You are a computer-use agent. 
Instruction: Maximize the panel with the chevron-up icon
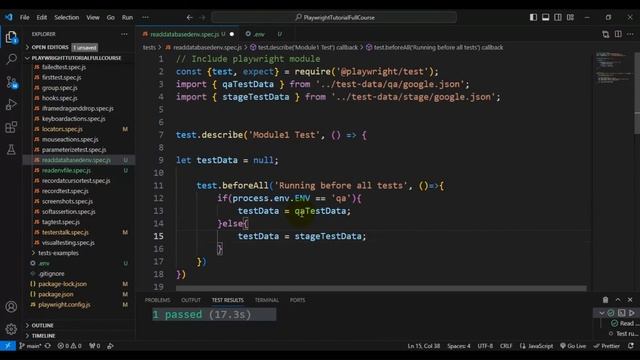(618, 300)
